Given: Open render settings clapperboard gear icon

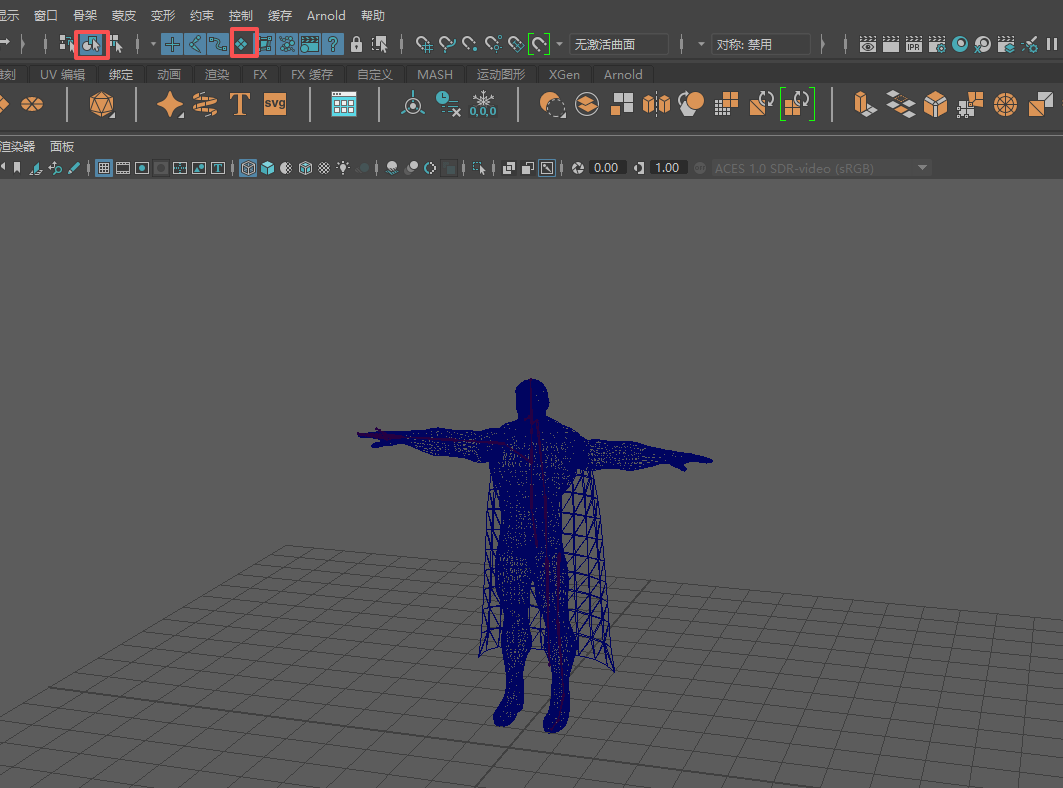Looking at the screenshot, I should (x=937, y=45).
